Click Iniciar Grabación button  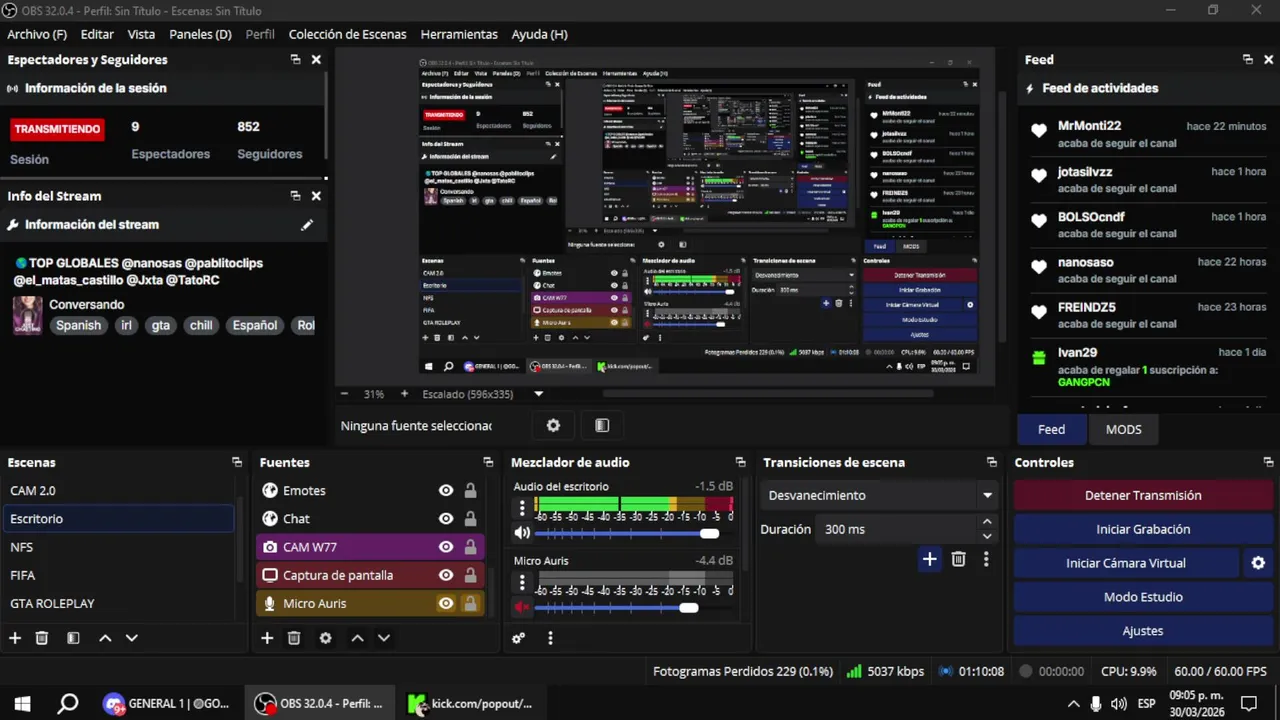(x=1143, y=529)
